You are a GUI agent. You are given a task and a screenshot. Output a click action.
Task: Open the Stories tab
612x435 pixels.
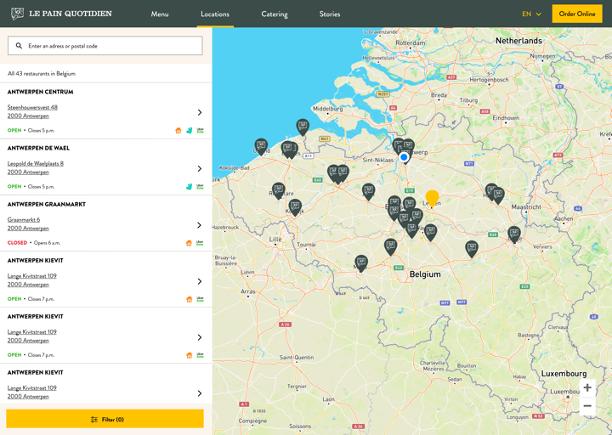point(330,14)
